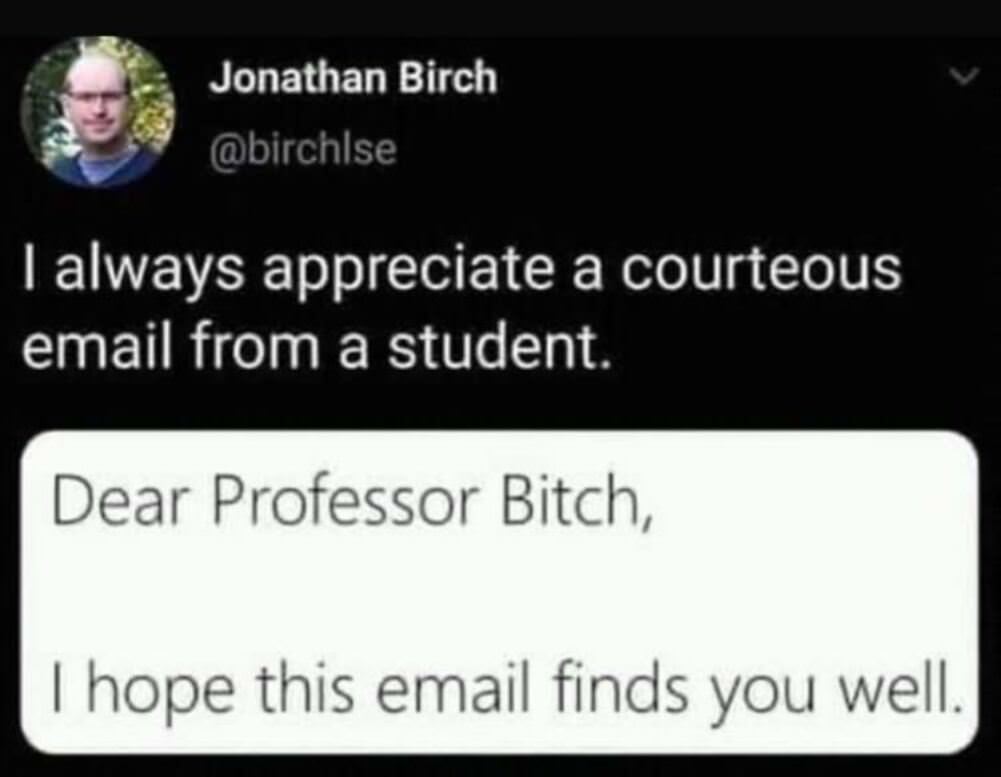
Task: Click the blank area inside the email image
Action: (499, 594)
